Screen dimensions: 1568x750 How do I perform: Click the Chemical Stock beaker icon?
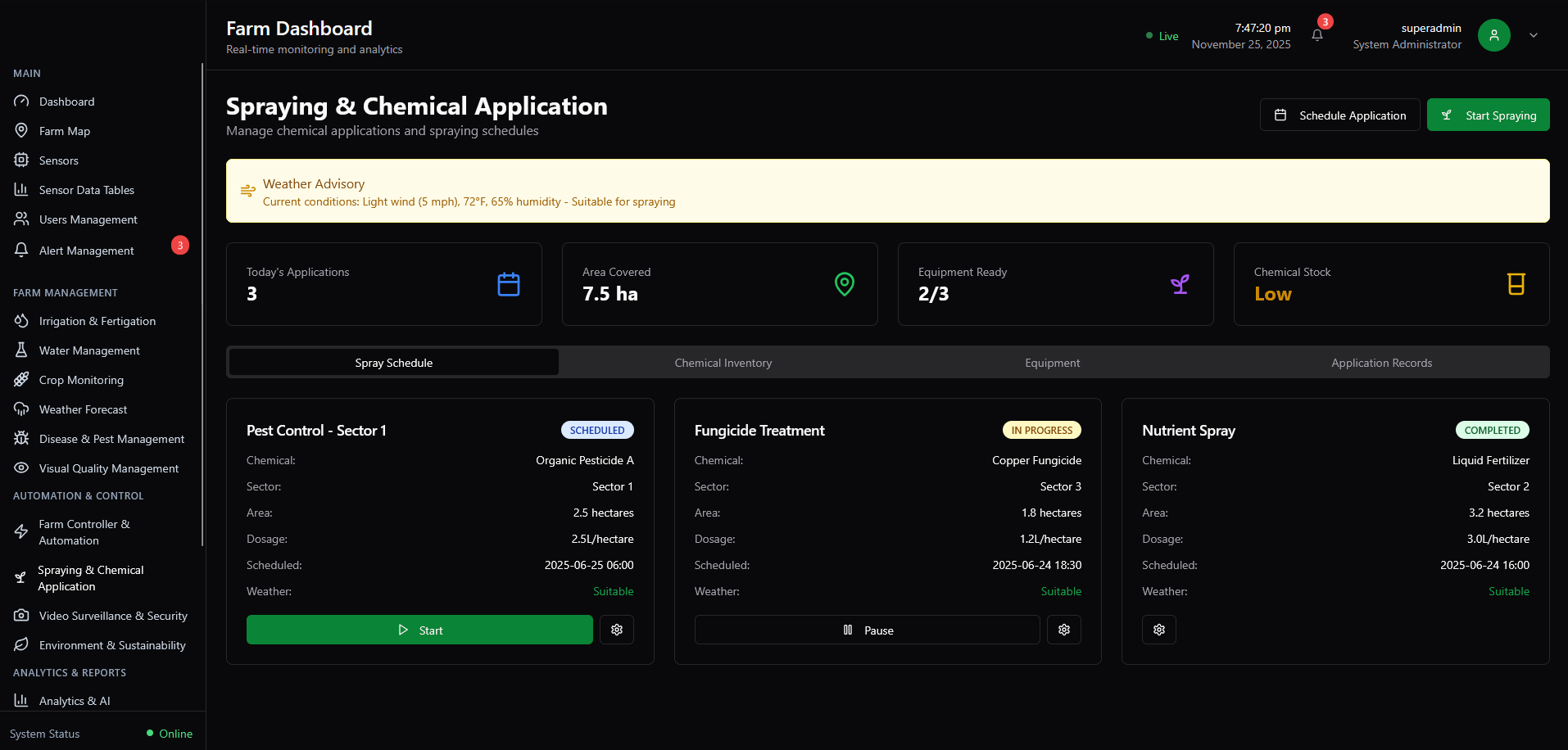point(1516,284)
